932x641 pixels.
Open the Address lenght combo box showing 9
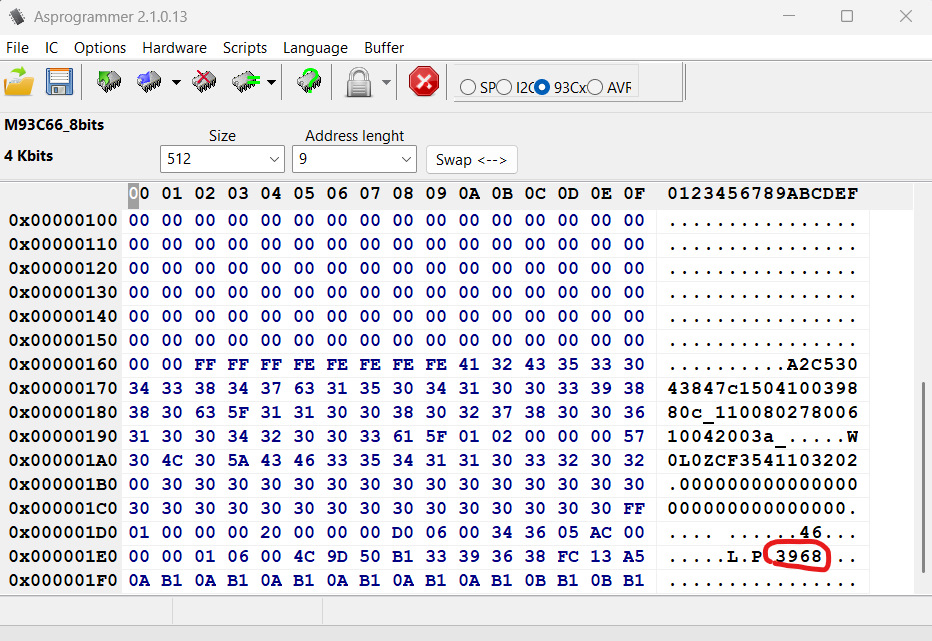(x=354, y=159)
